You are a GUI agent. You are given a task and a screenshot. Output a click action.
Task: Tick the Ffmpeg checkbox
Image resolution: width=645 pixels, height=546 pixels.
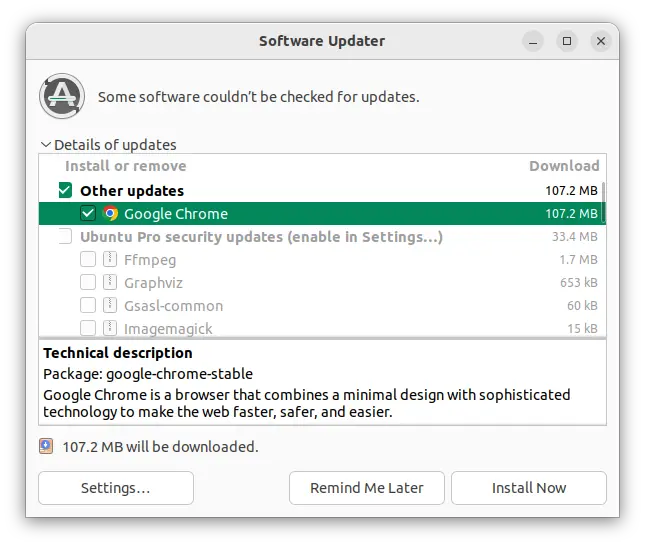[88, 260]
